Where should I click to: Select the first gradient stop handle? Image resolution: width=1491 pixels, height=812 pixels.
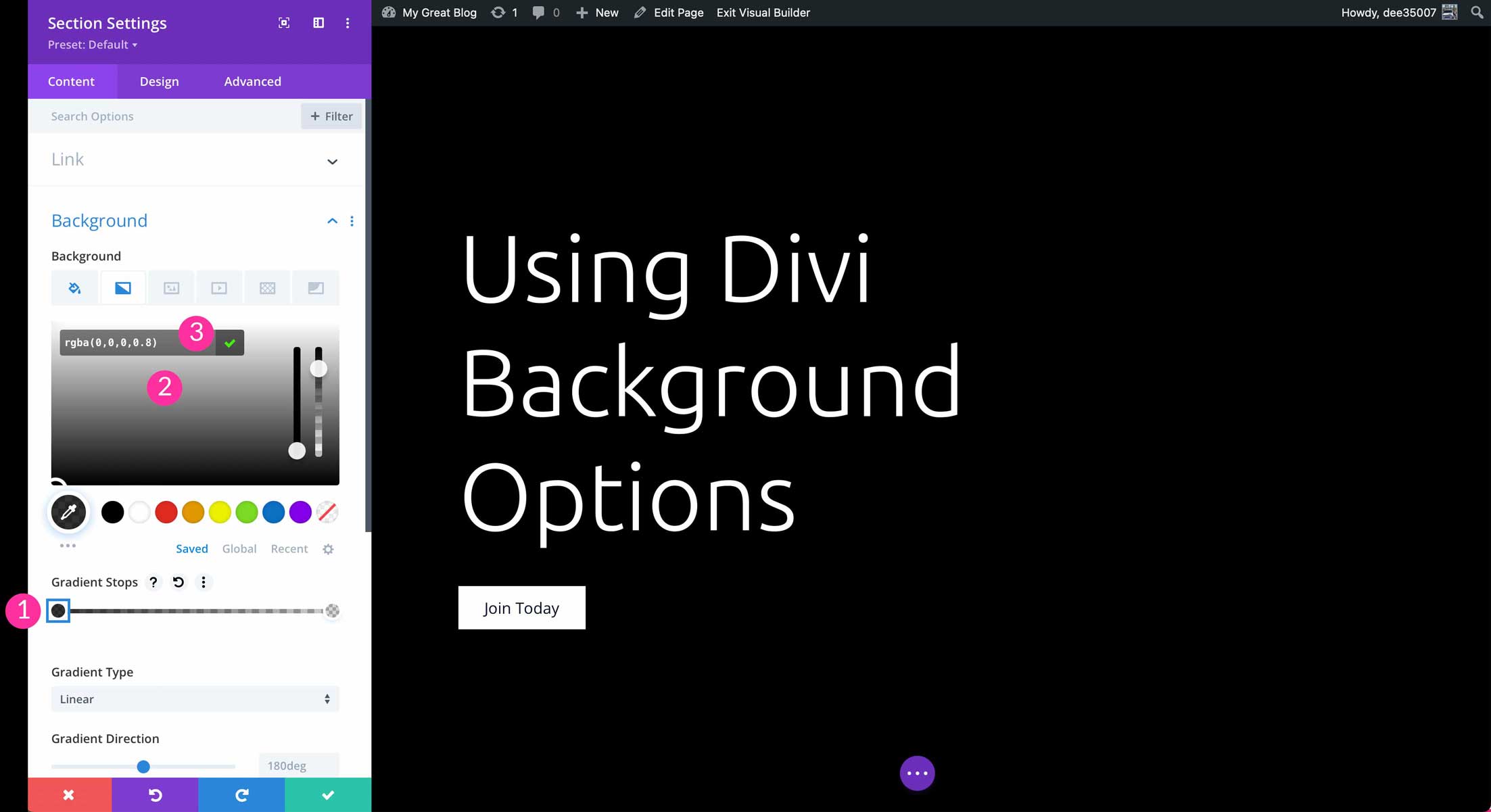click(x=58, y=611)
